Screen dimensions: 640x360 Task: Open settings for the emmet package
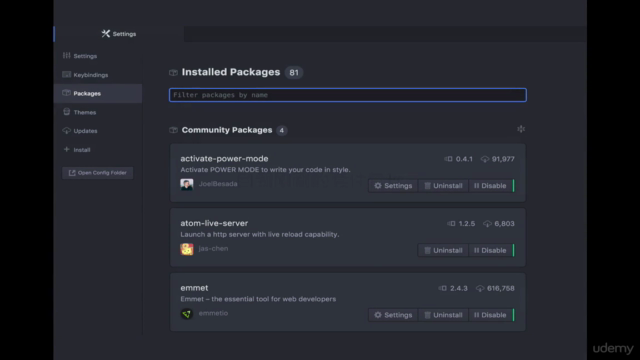tap(393, 315)
